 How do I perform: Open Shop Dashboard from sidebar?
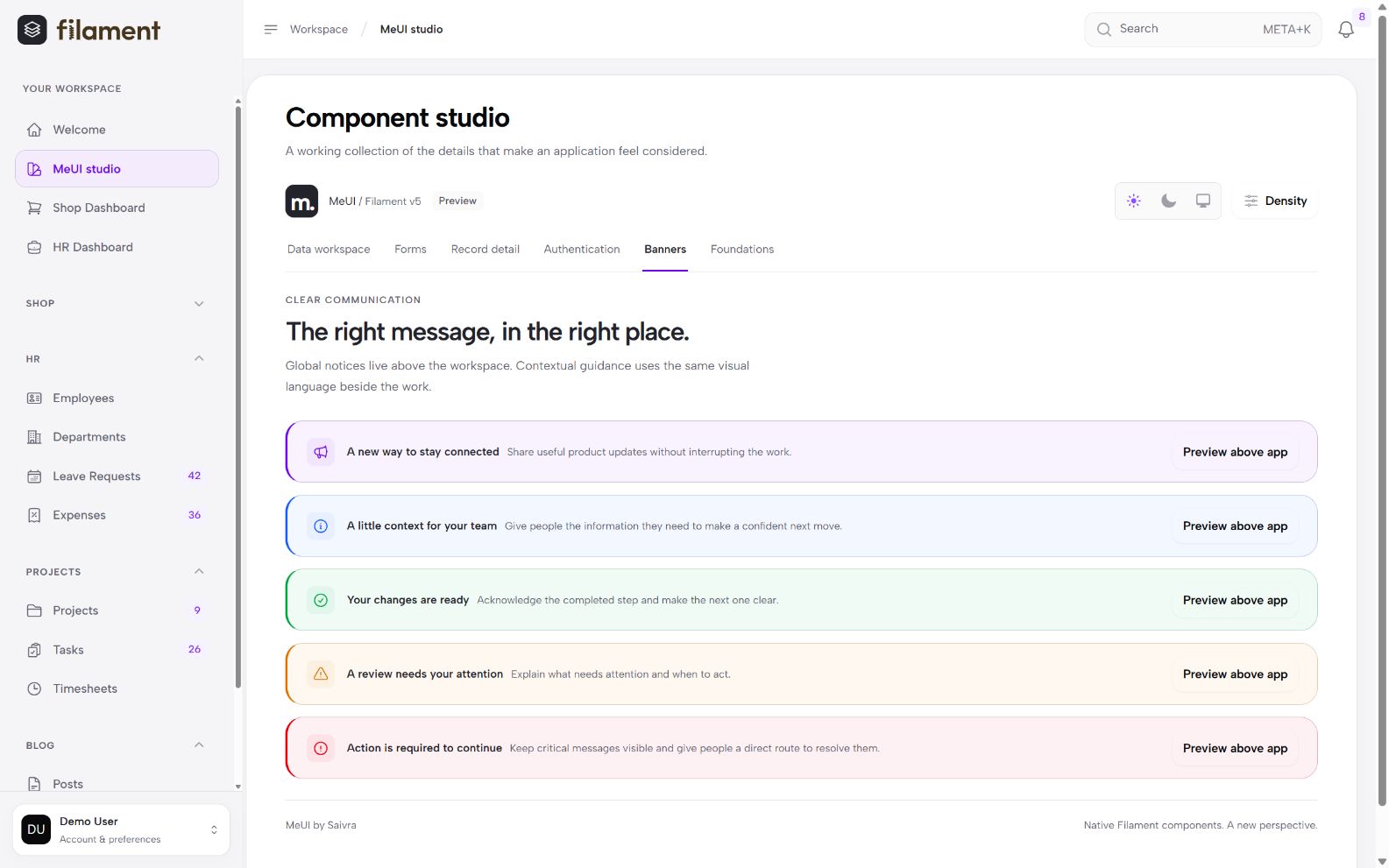[117, 208]
